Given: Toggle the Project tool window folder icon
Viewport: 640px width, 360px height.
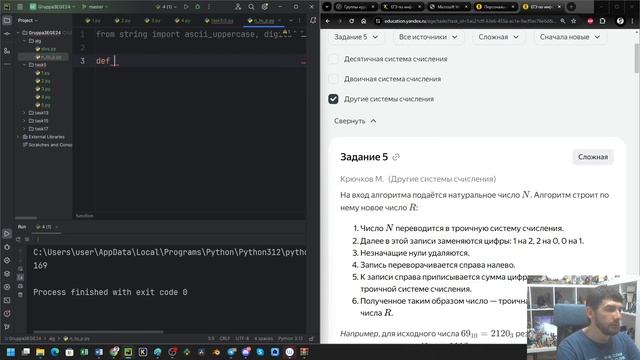Looking at the screenshot, I should (x=7, y=20).
